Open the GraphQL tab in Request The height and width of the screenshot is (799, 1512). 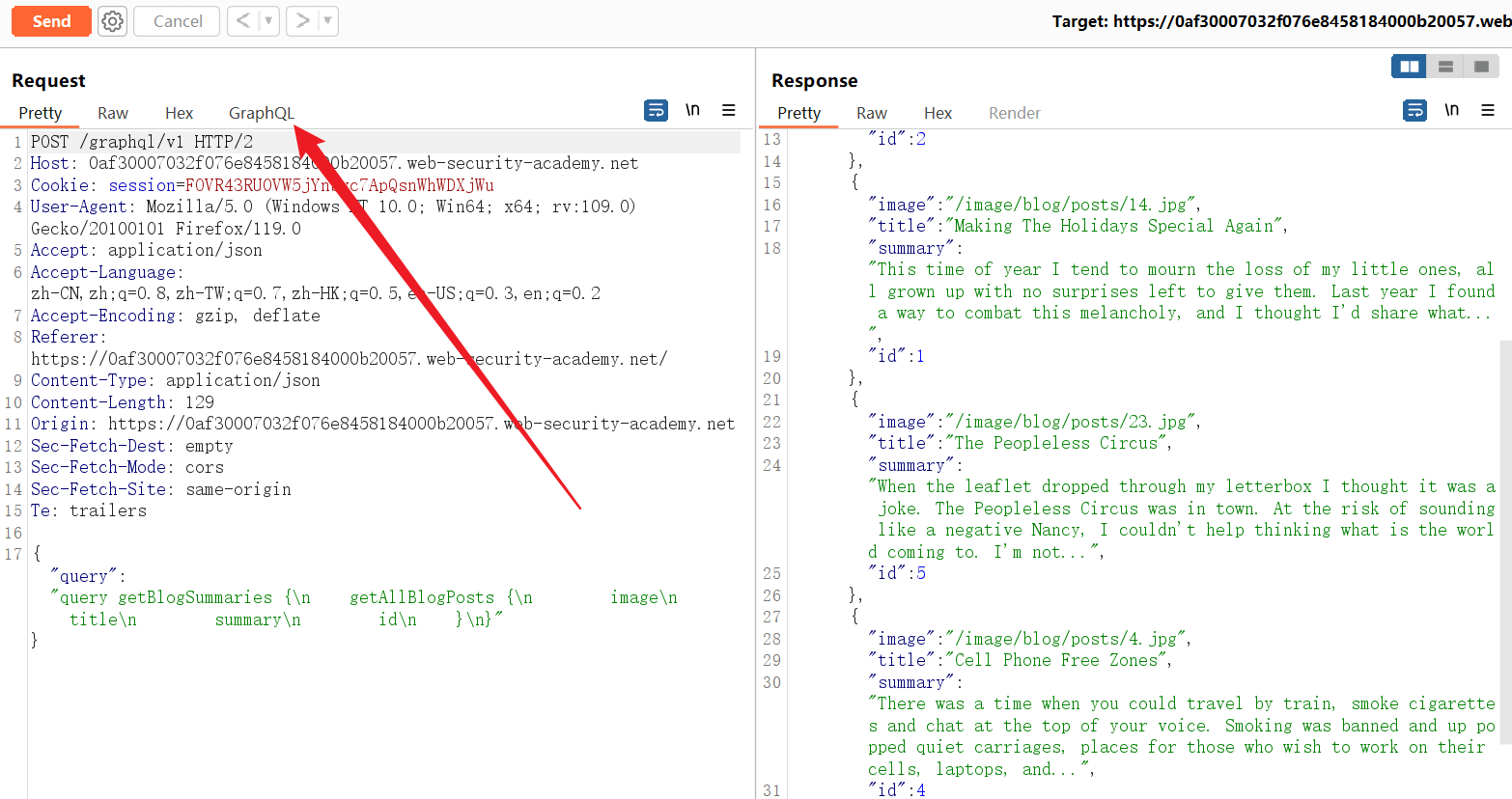click(x=261, y=113)
